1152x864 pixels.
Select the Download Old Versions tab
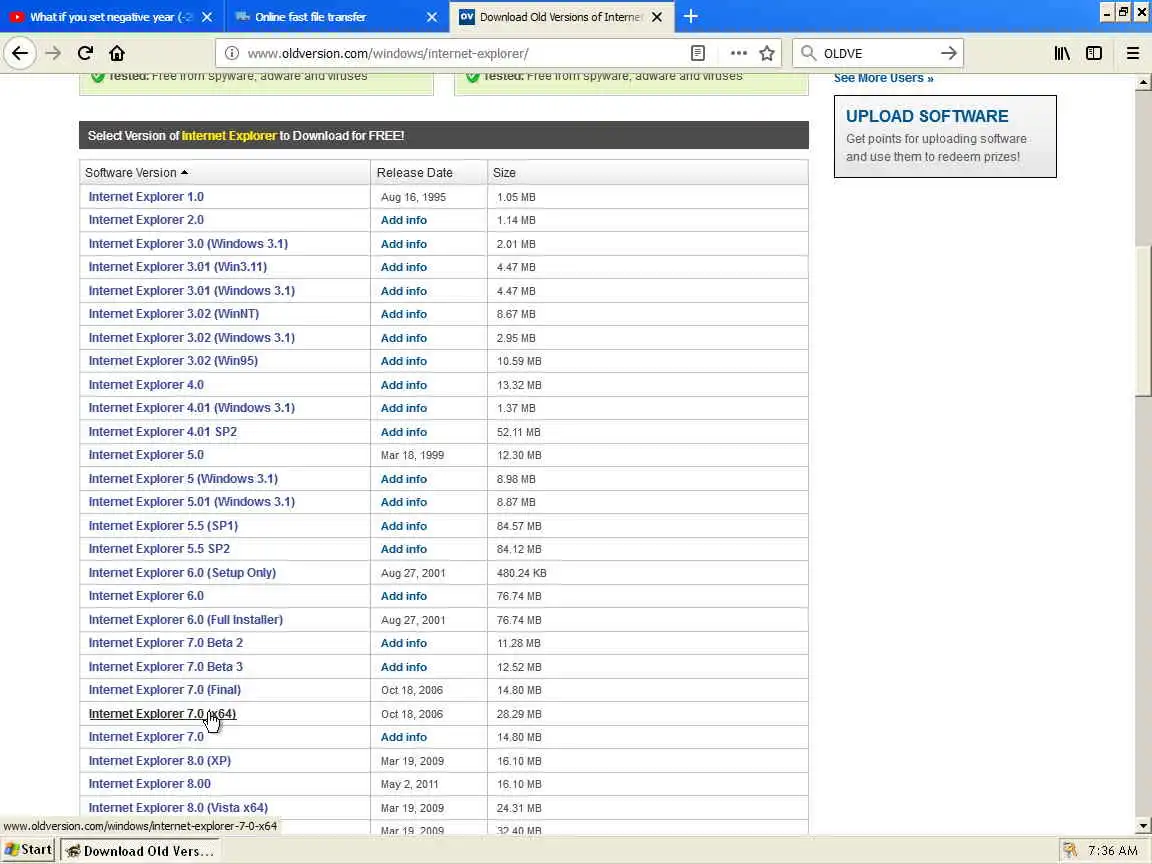561,17
